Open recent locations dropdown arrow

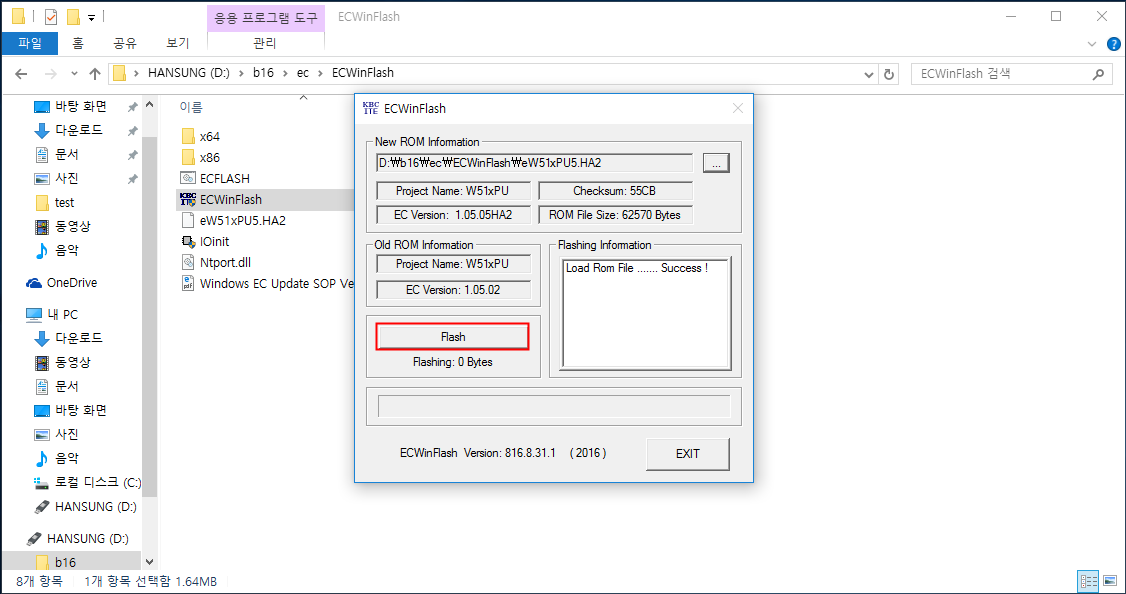74,73
